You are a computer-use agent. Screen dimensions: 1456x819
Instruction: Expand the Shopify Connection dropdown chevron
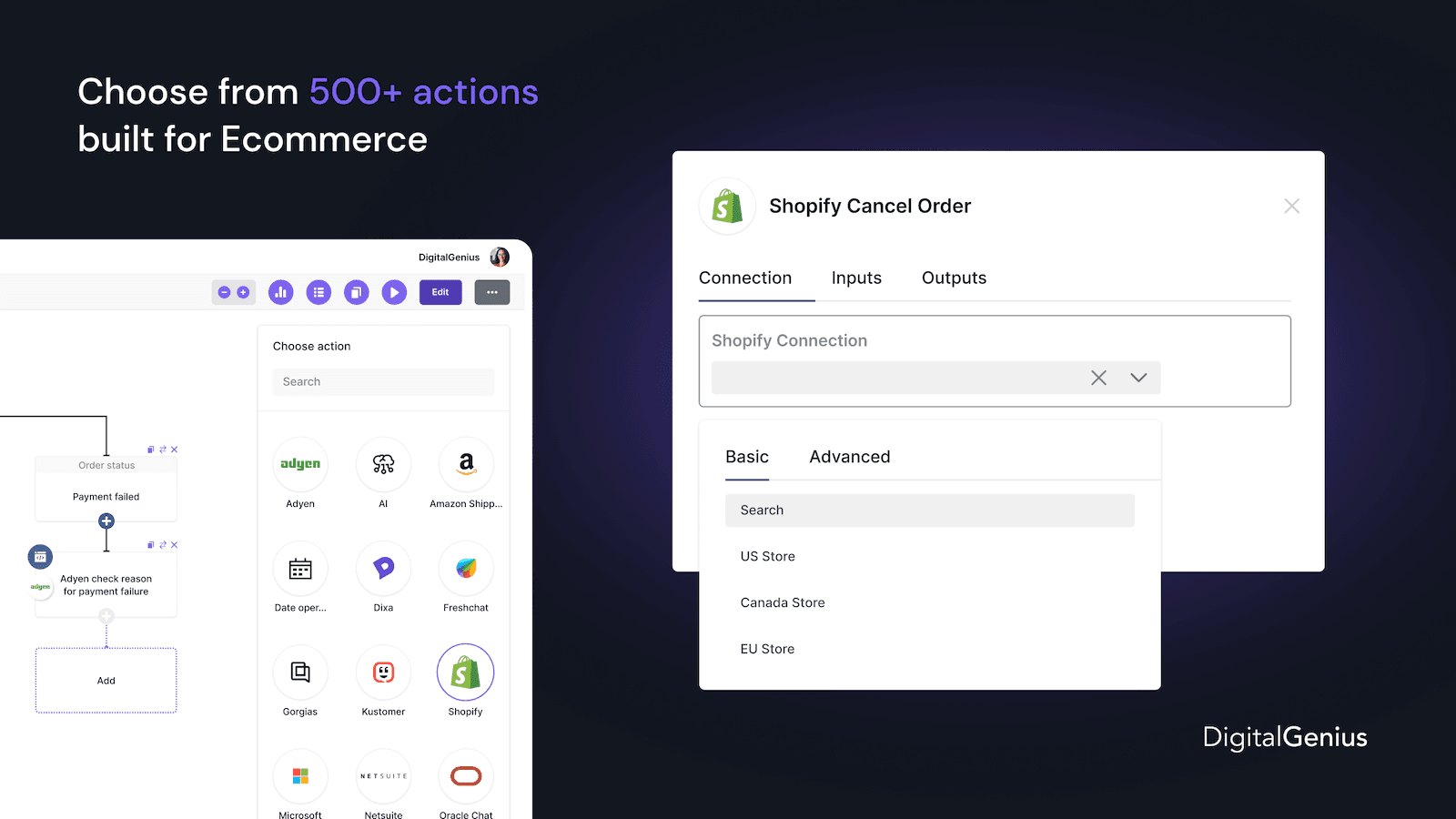click(x=1138, y=378)
